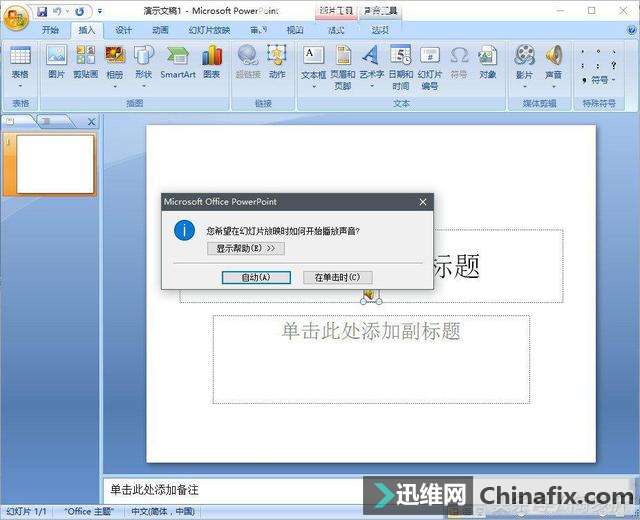Click status bar text 幻灯片 1/1

click(27, 511)
